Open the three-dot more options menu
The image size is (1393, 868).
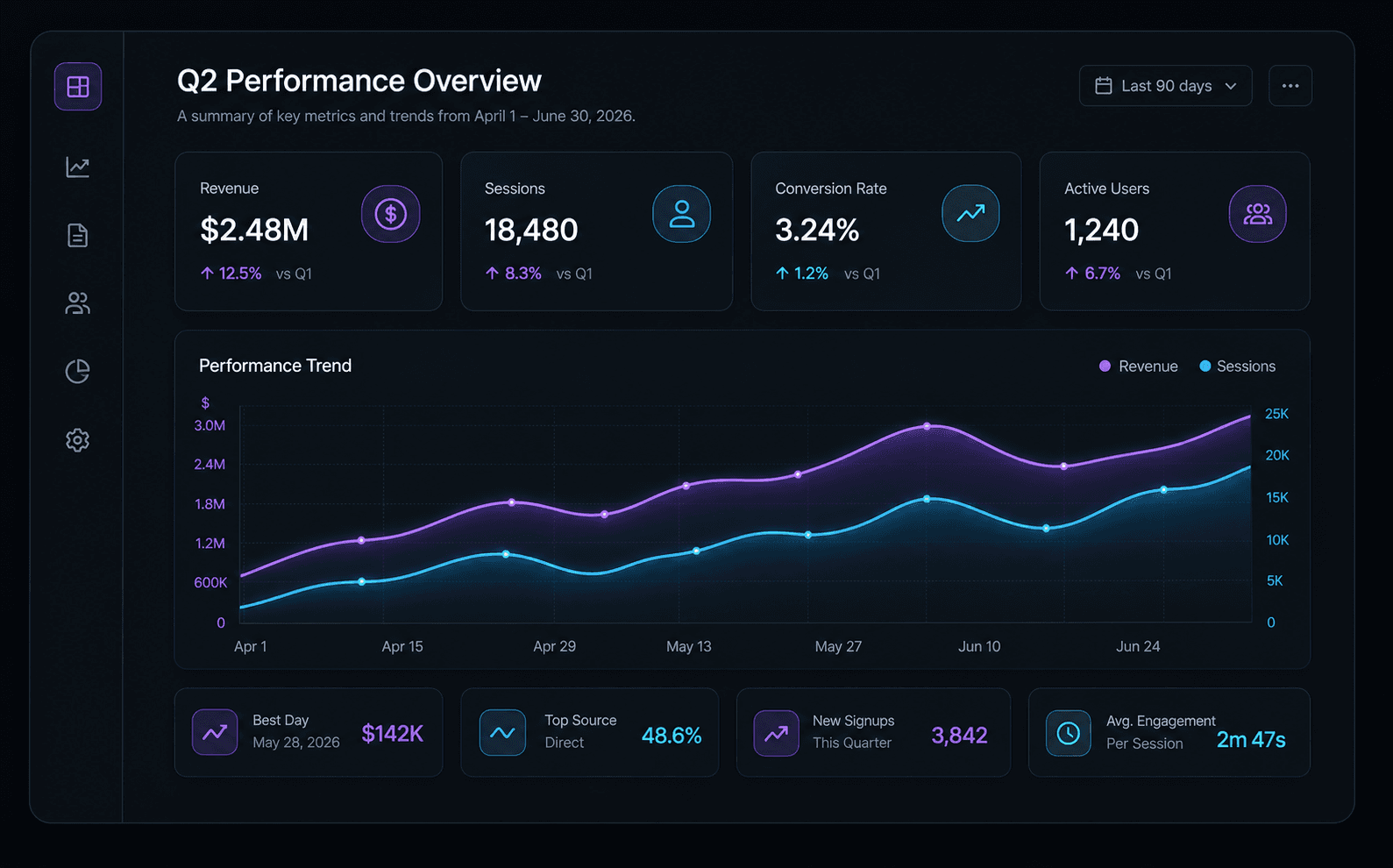click(1290, 86)
